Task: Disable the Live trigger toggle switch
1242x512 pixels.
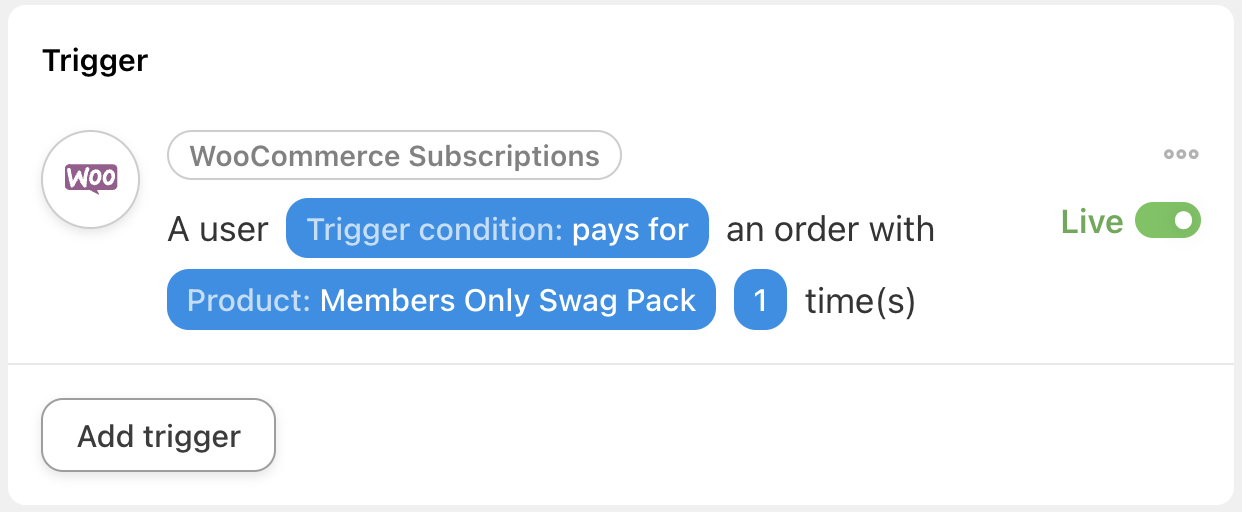Action: coord(1167,221)
